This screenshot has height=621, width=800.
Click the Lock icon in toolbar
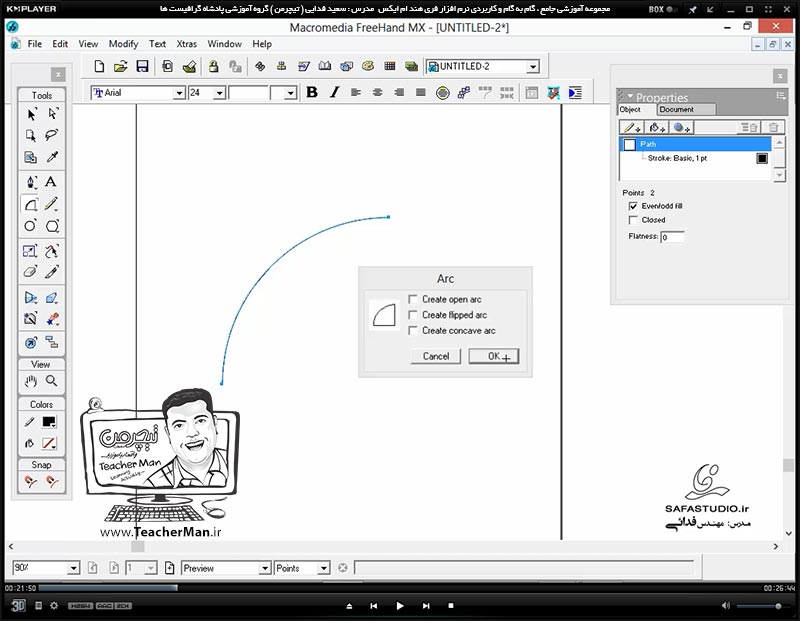[x=213, y=66]
